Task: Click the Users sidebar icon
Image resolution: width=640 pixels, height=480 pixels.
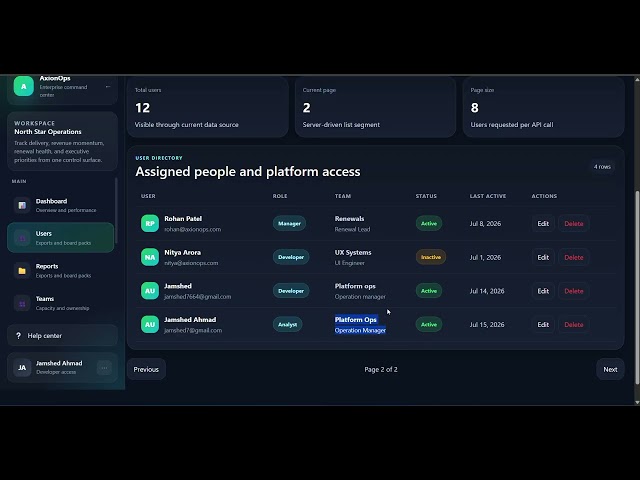Action: tap(22, 238)
